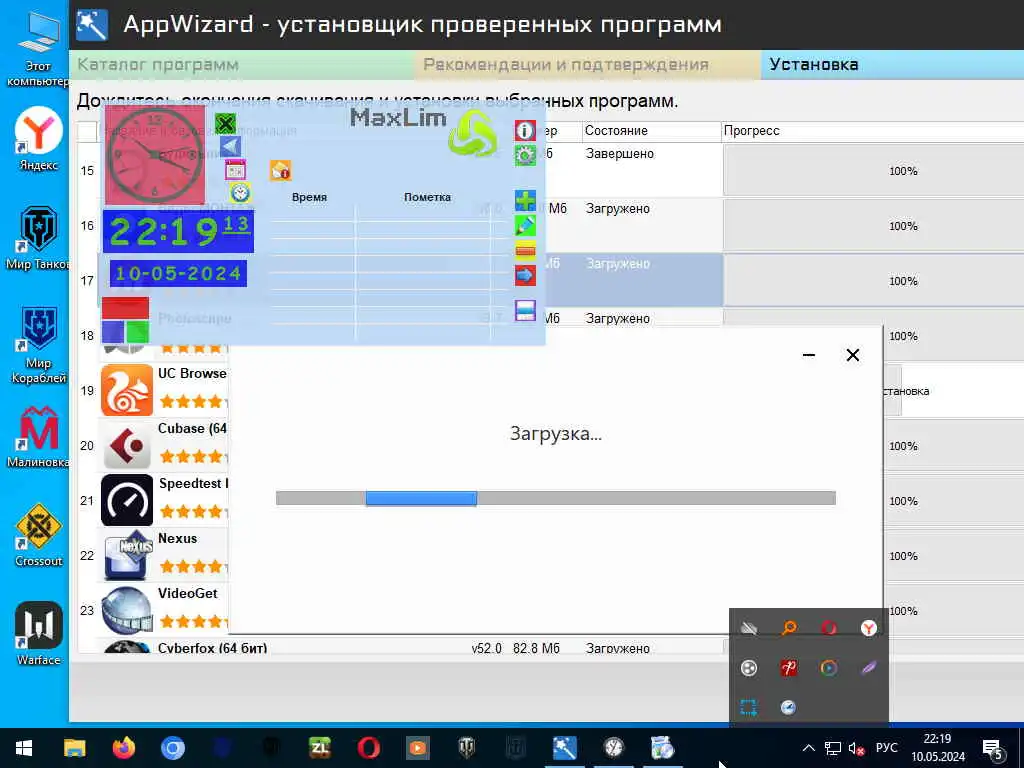
Task: Open Яндекс browser desktop shortcut
Action: pyautogui.click(x=38, y=139)
